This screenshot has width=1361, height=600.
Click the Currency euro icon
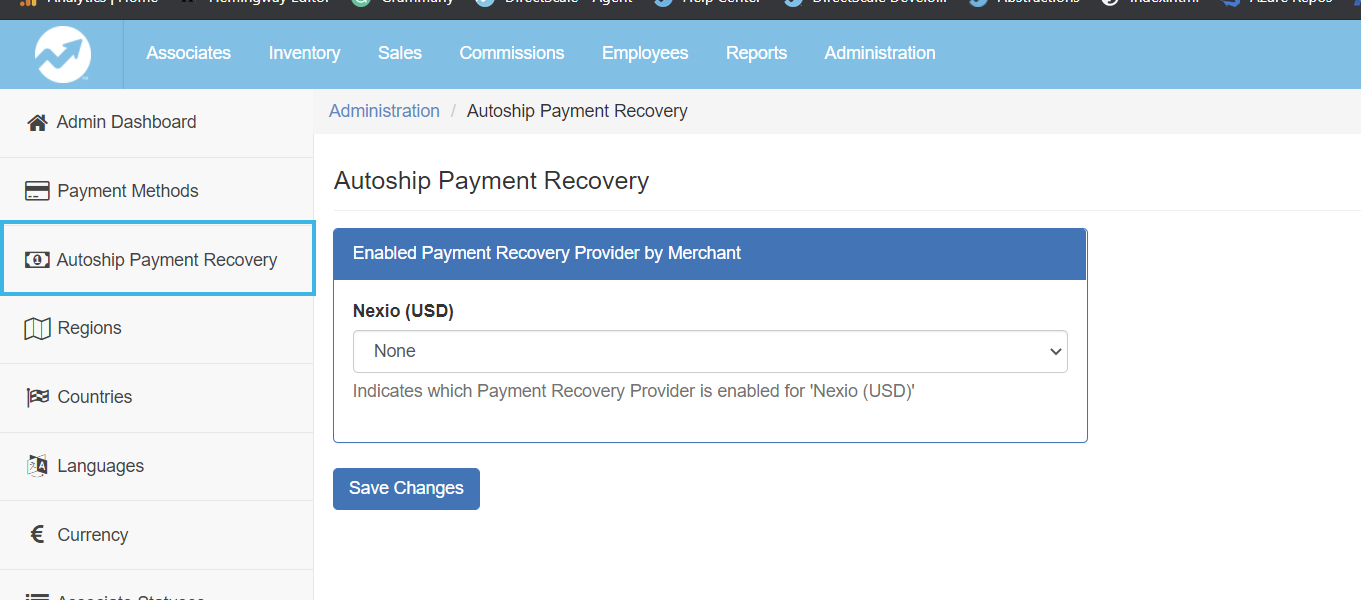[x=37, y=535]
